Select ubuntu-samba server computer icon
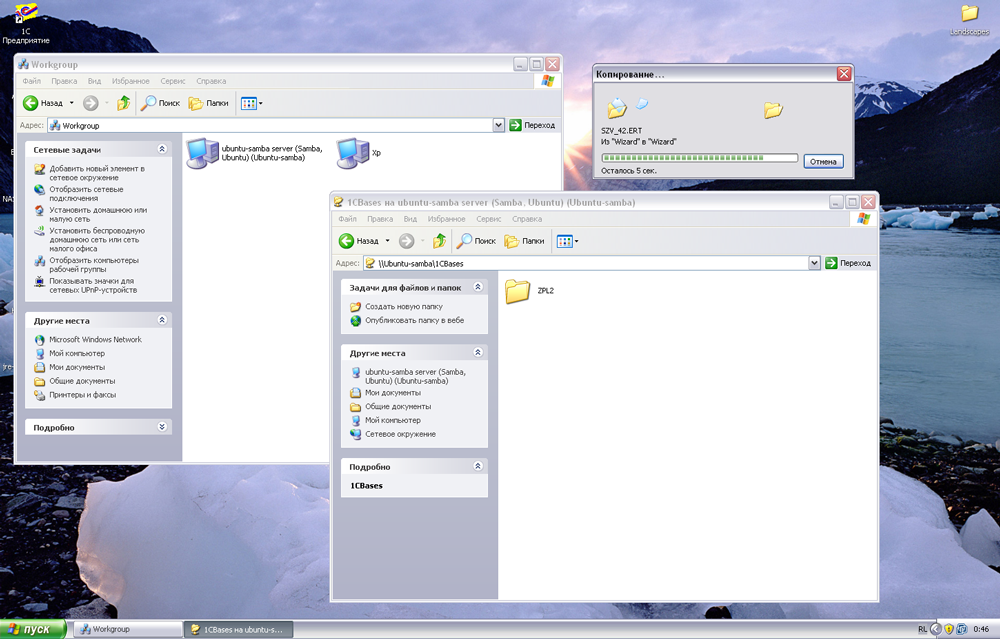This screenshot has height=639, width=1000. (x=203, y=153)
